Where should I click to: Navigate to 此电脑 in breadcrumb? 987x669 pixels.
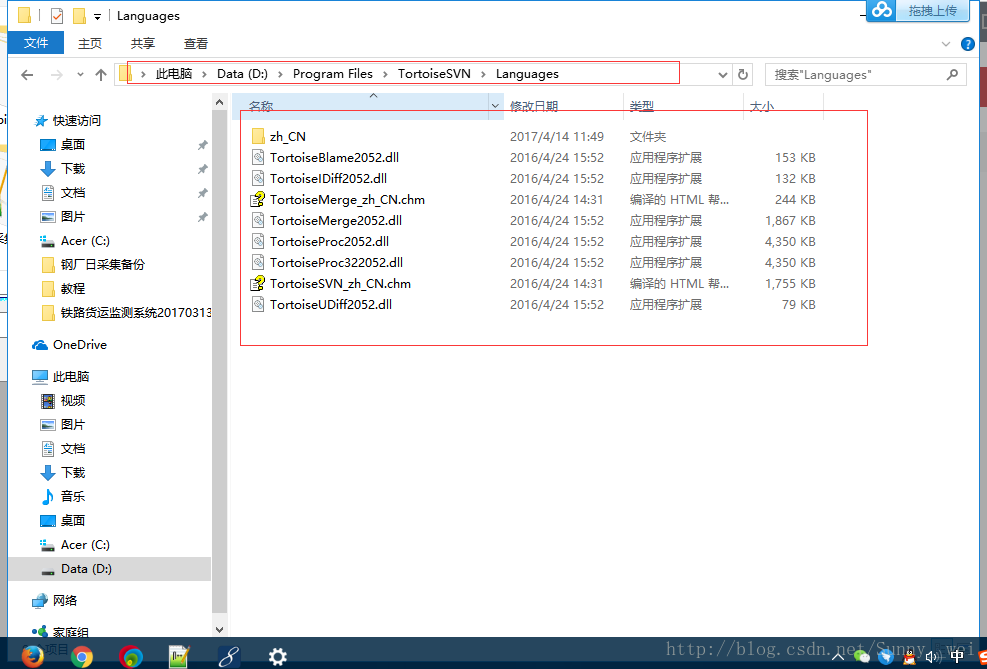point(174,74)
